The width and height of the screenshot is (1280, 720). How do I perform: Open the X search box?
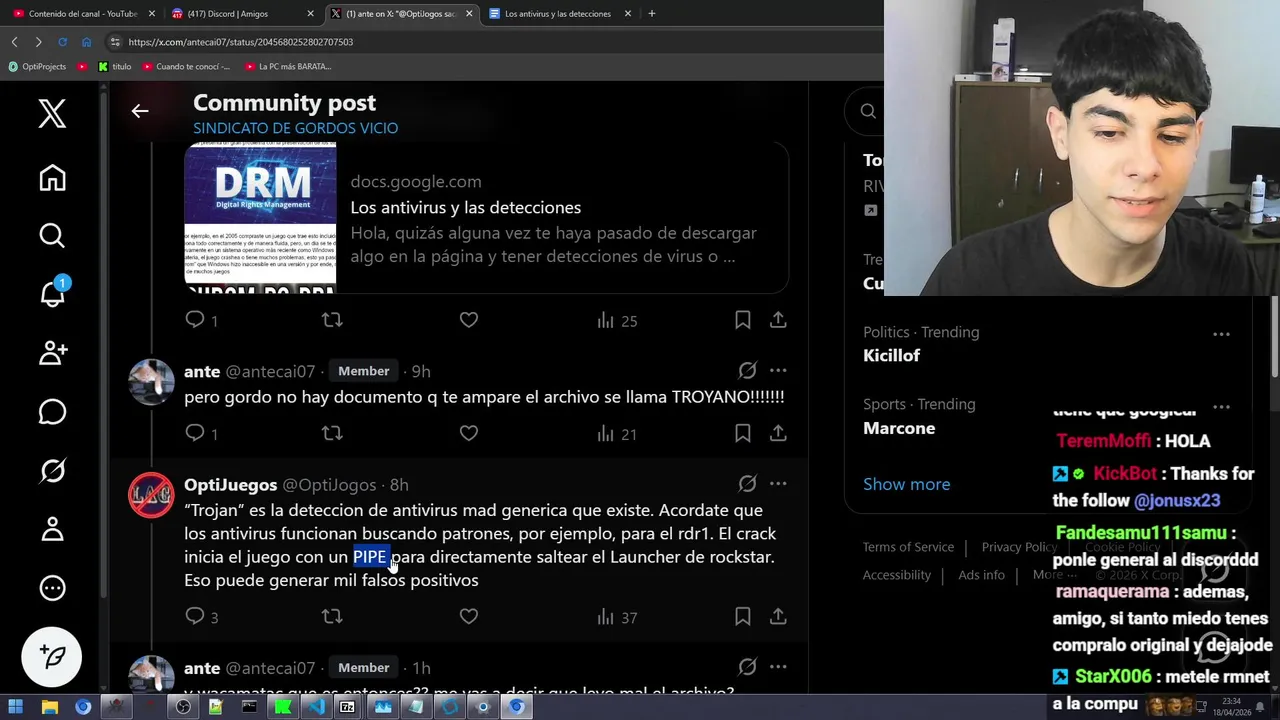pos(866,111)
